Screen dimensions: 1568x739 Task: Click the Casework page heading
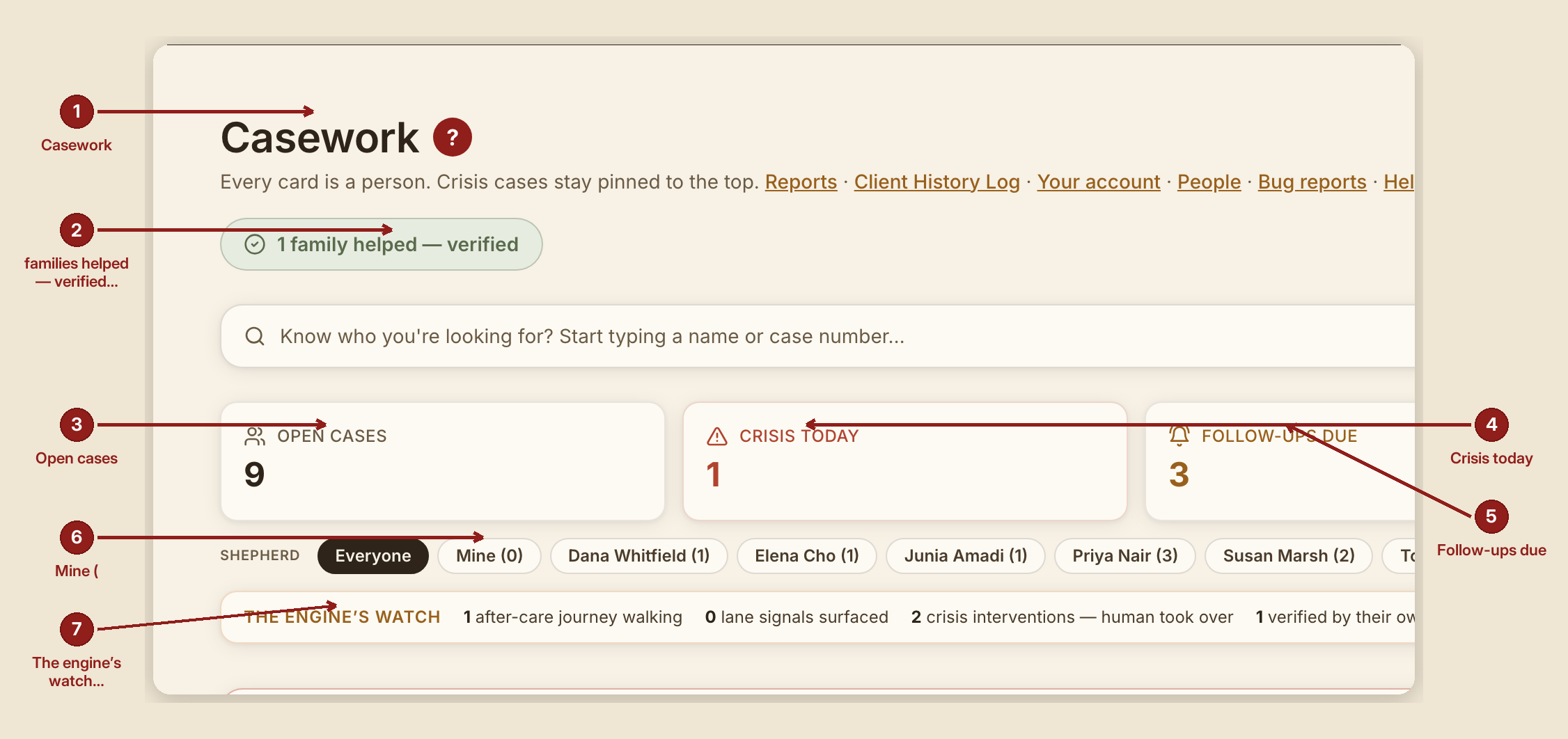click(320, 138)
